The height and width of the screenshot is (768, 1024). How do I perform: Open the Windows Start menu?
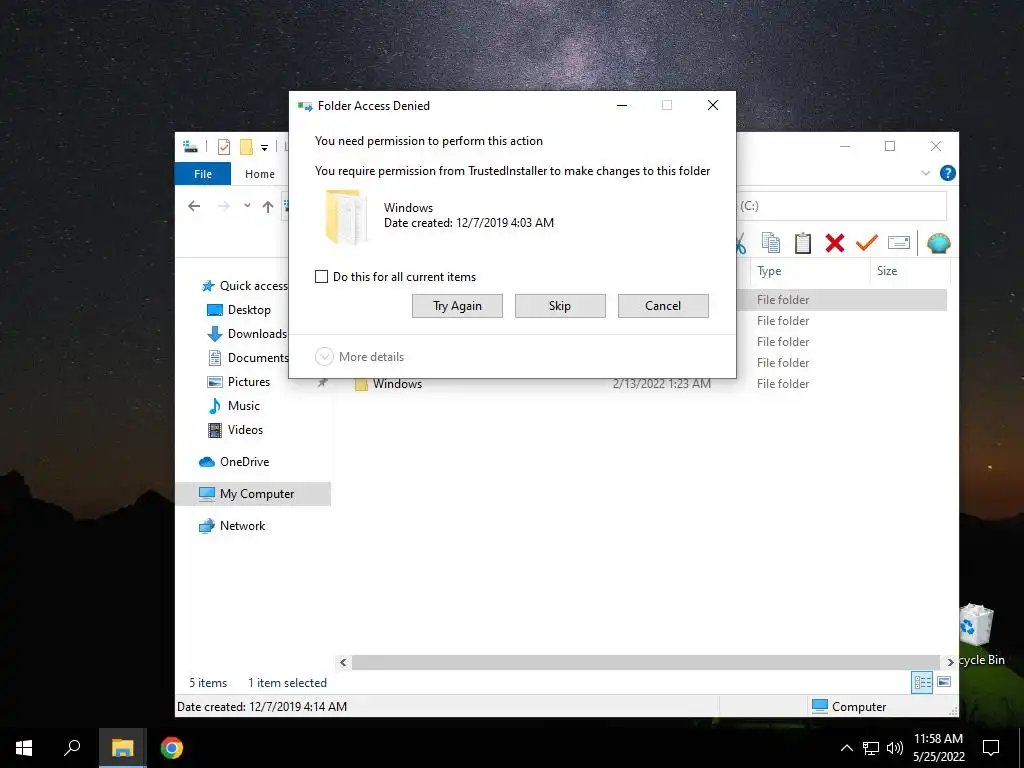click(x=24, y=748)
